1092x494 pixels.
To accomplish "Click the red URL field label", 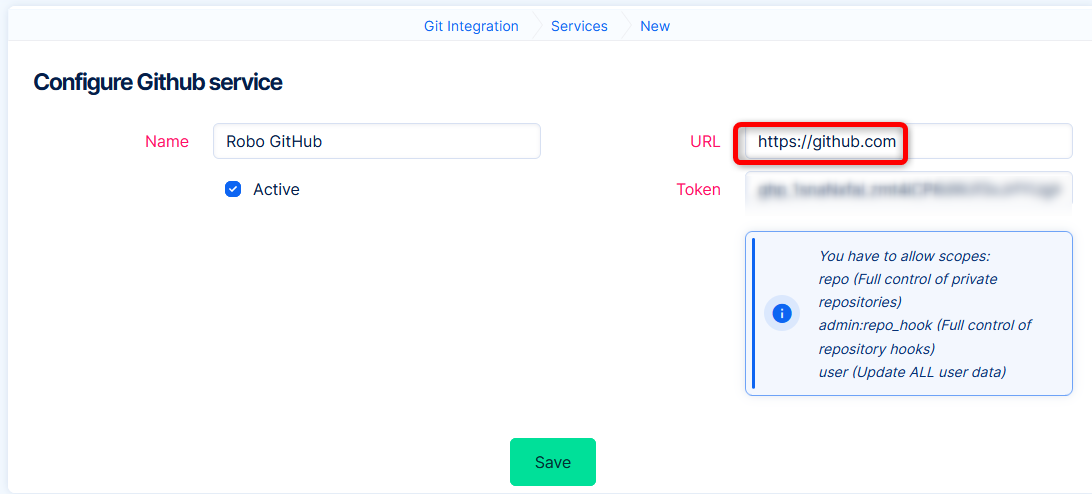I will 705,141.
